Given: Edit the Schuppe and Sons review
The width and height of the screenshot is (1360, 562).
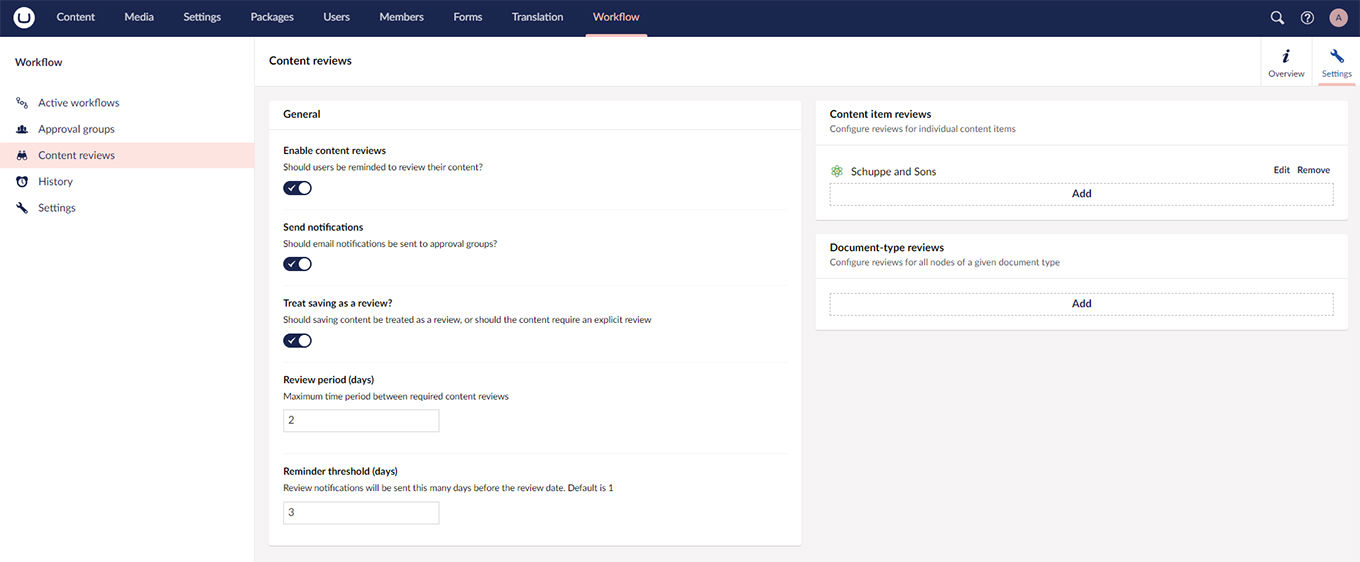Looking at the screenshot, I should (1281, 170).
